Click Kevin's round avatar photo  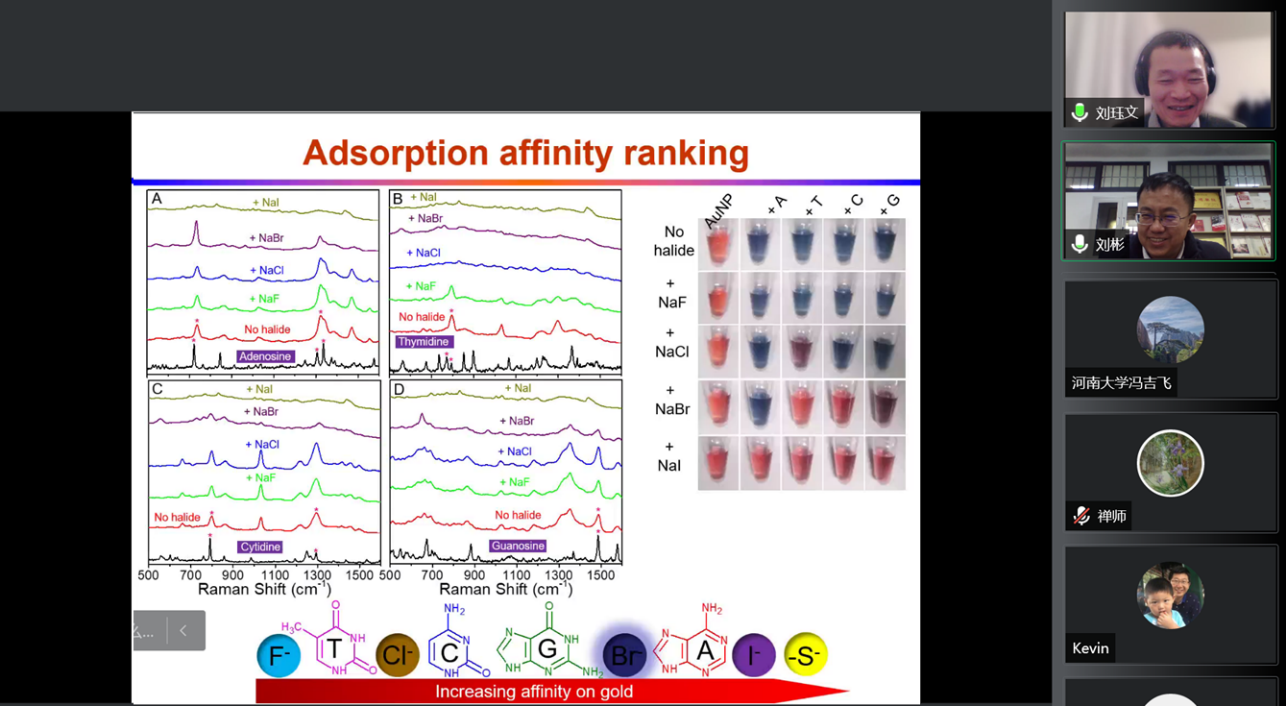point(1169,596)
